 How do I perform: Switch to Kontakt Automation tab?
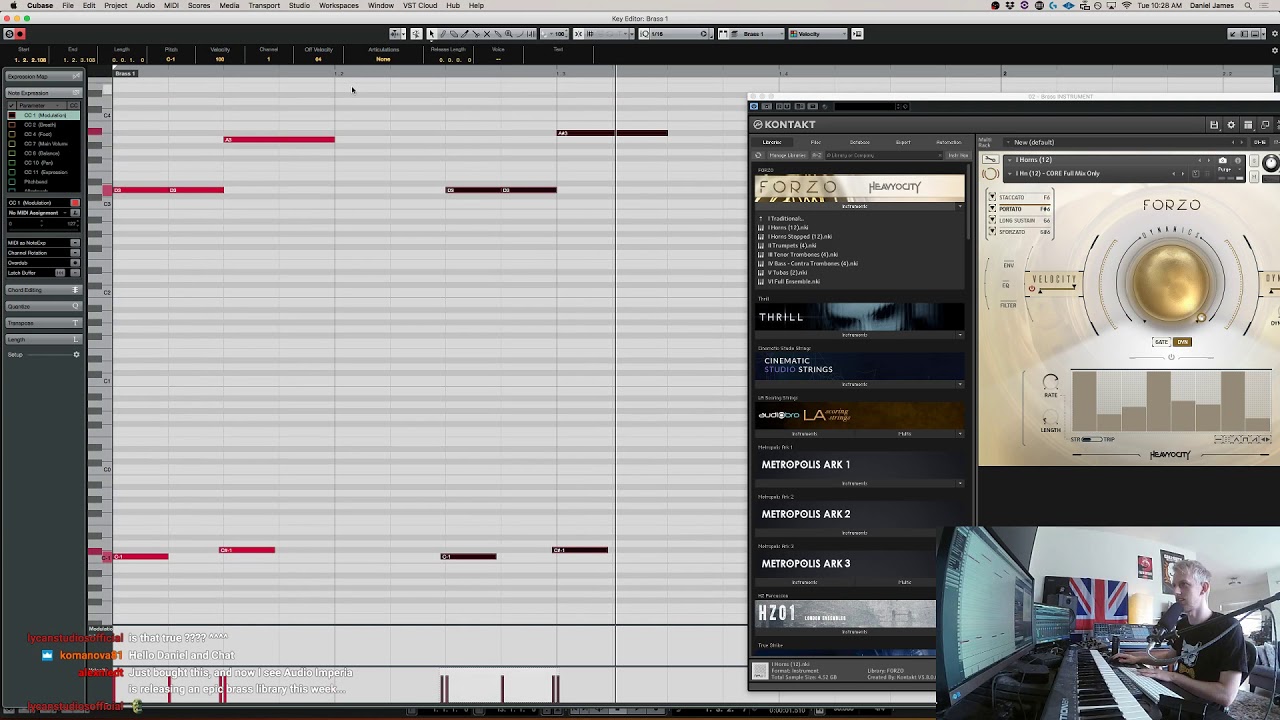coord(949,142)
